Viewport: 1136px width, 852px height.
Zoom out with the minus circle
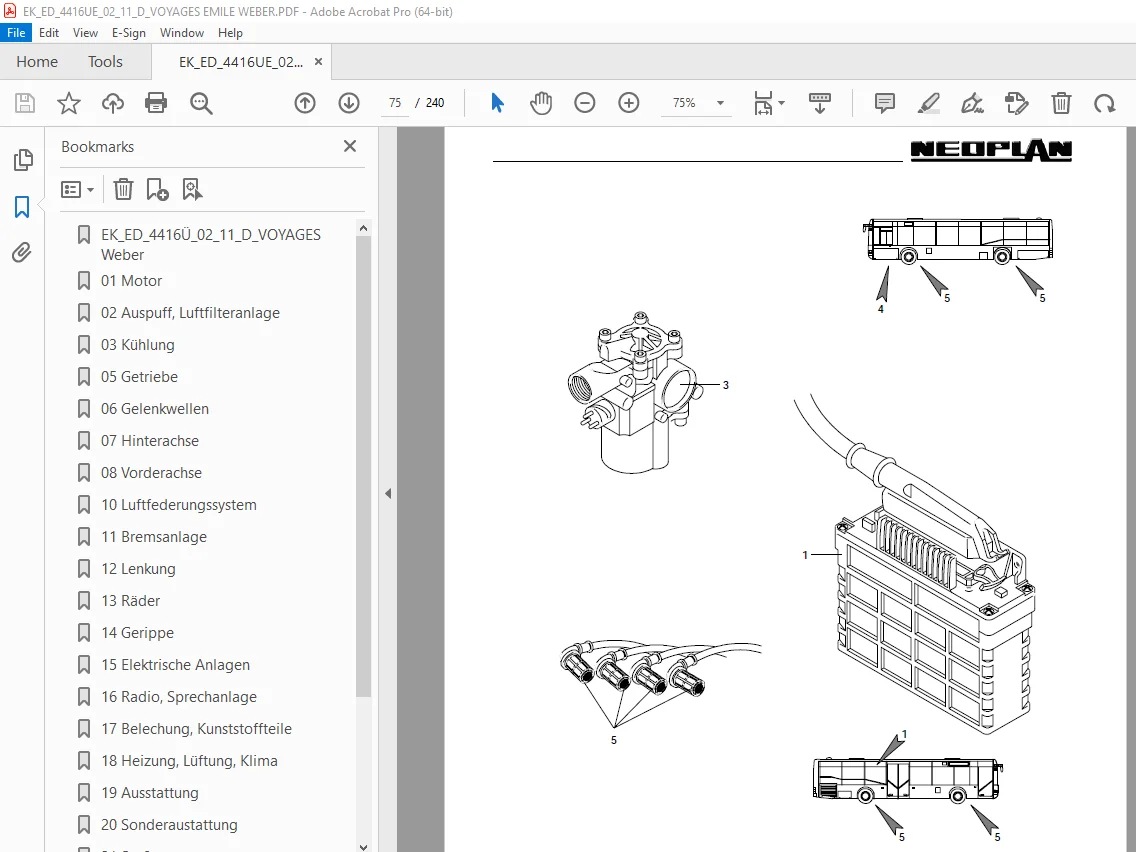pyautogui.click(x=585, y=103)
